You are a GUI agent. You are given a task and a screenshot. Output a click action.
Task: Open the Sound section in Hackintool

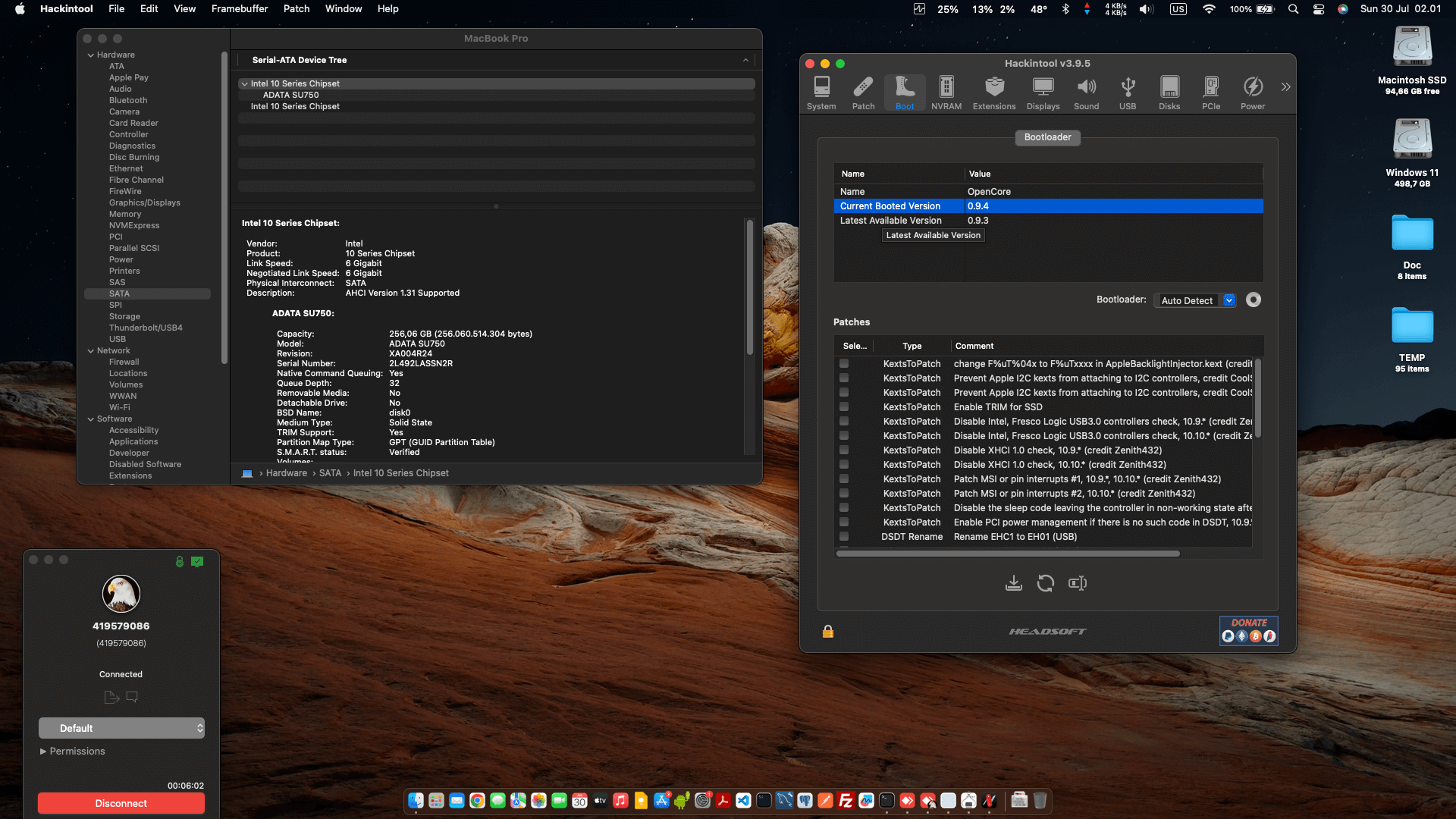(1087, 93)
